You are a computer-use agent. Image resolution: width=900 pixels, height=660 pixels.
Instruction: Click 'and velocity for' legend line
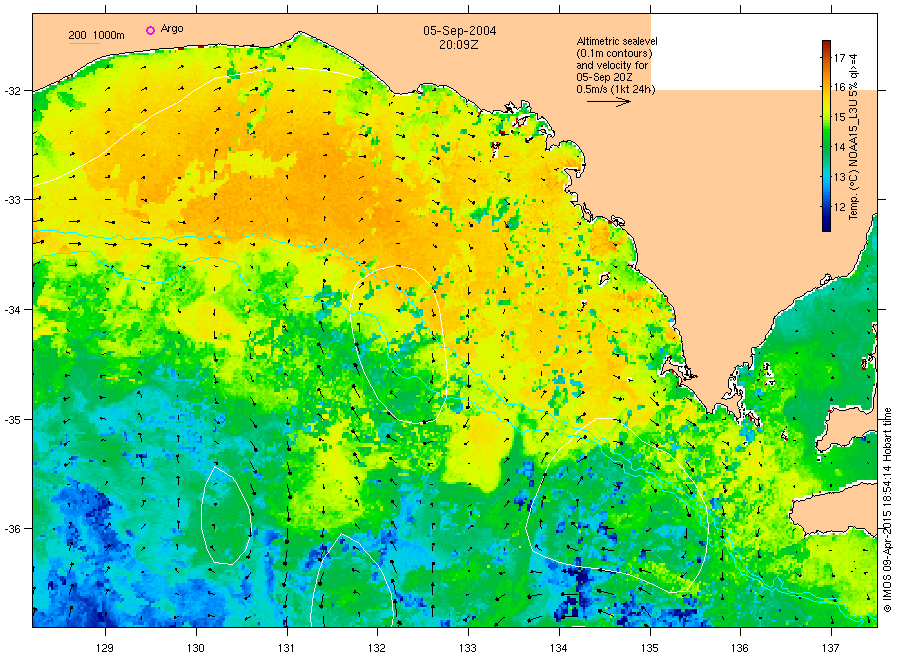[612, 65]
